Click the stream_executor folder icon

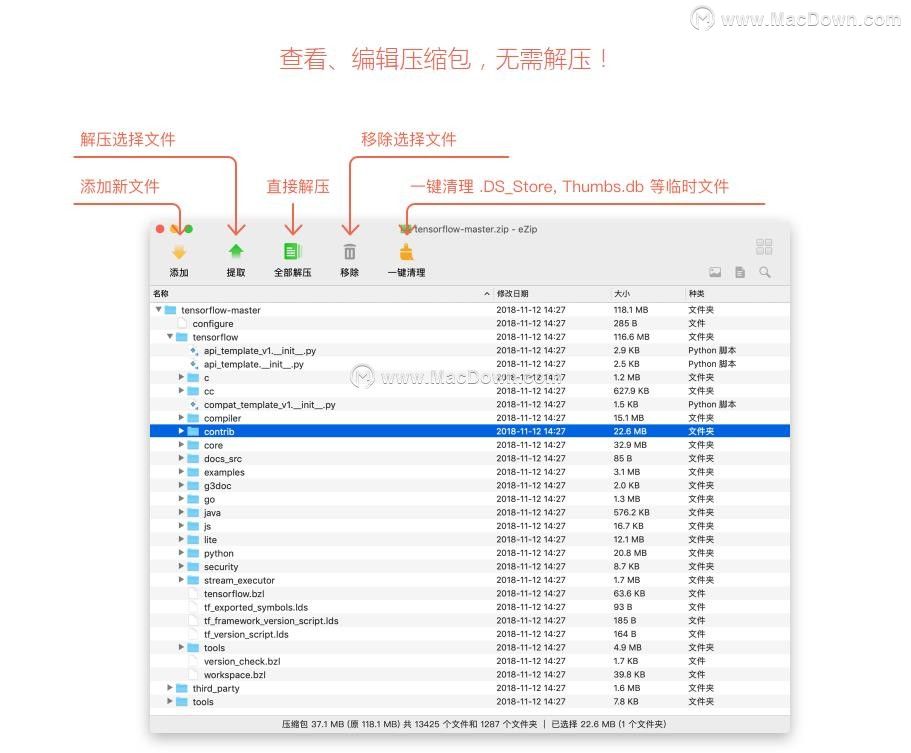pos(193,580)
